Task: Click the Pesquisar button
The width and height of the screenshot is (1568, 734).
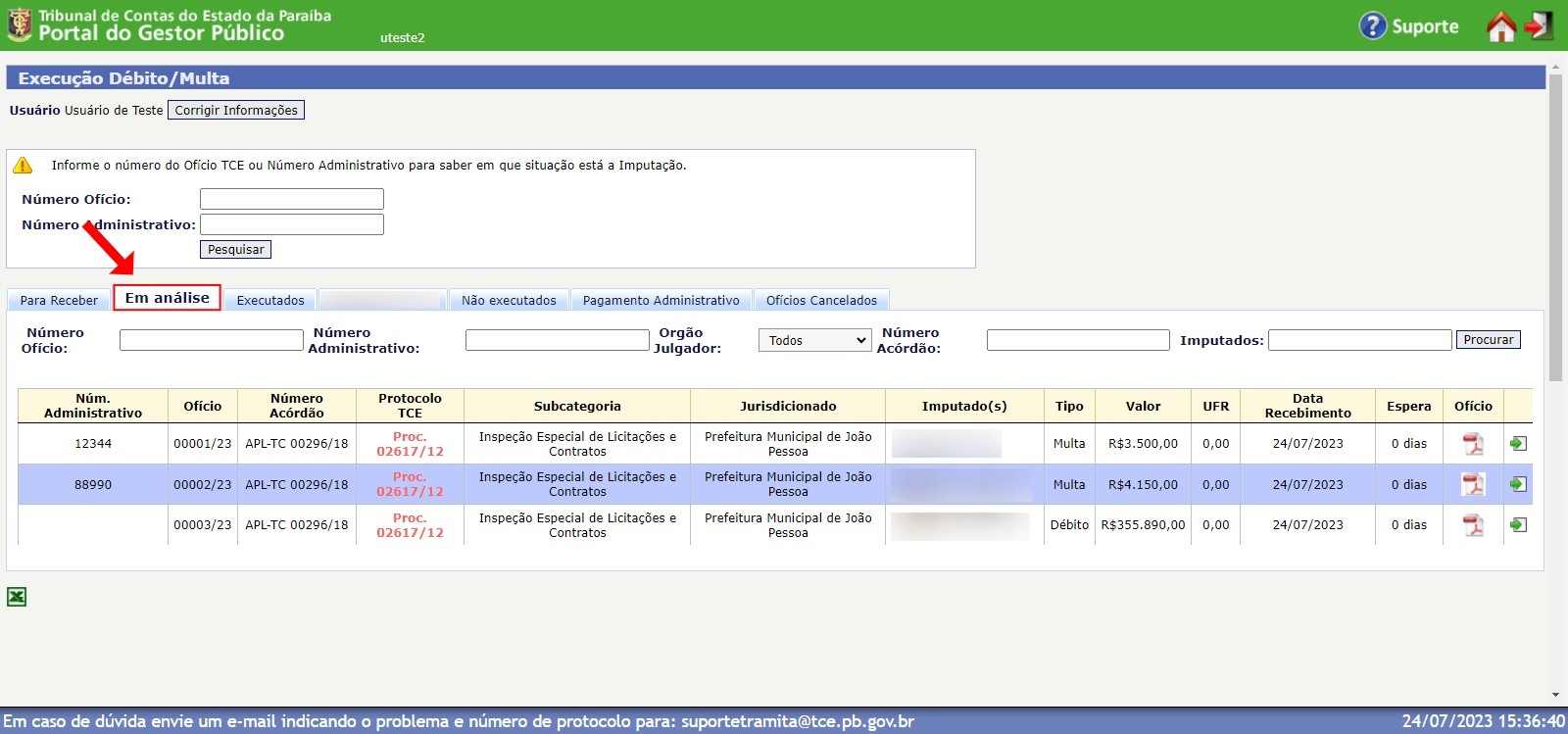Action: point(235,249)
